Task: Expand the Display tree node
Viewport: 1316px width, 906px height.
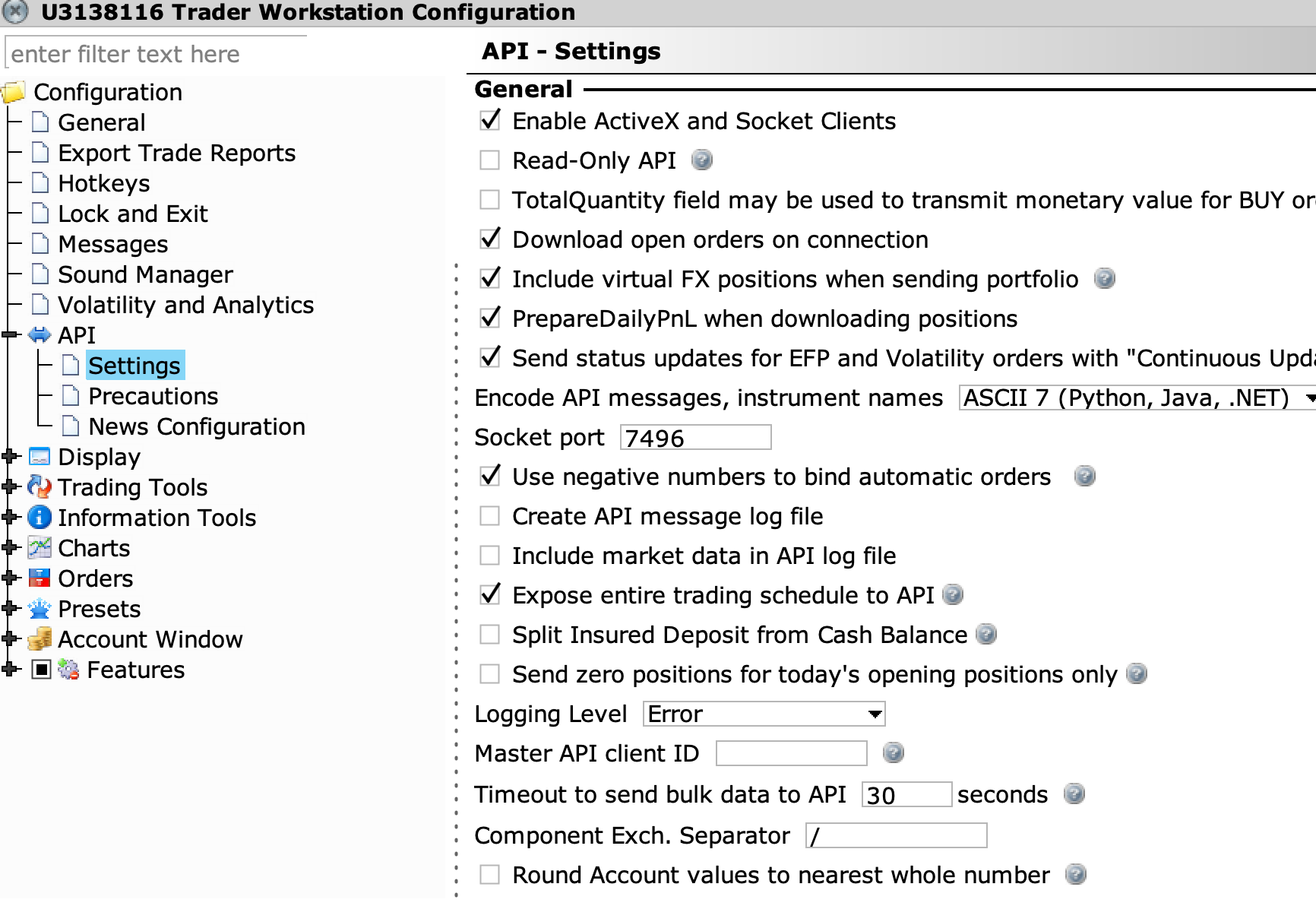Action: coord(10,456)
